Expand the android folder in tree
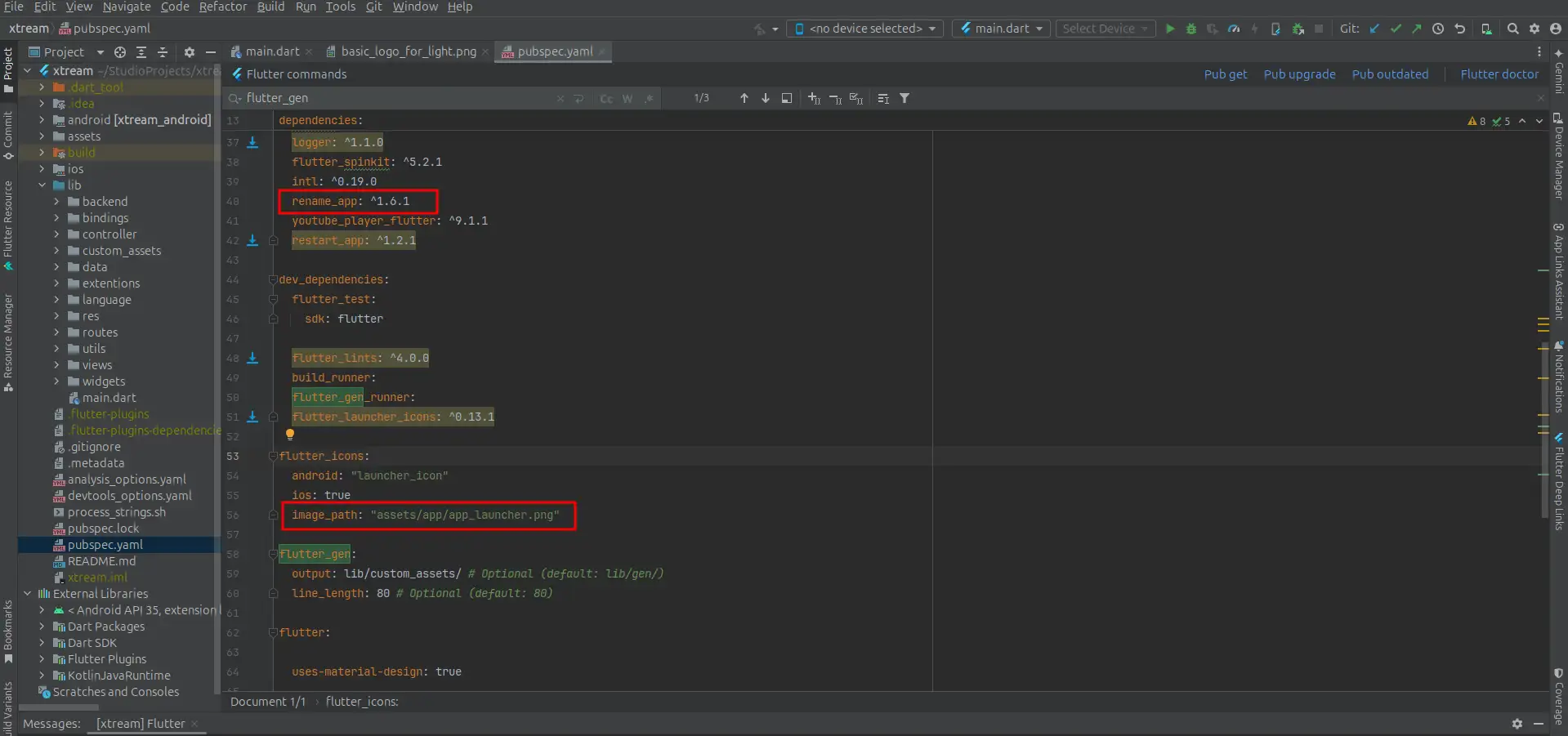Viewport: 1568px width, 736px height. click(x=42, y=120)
